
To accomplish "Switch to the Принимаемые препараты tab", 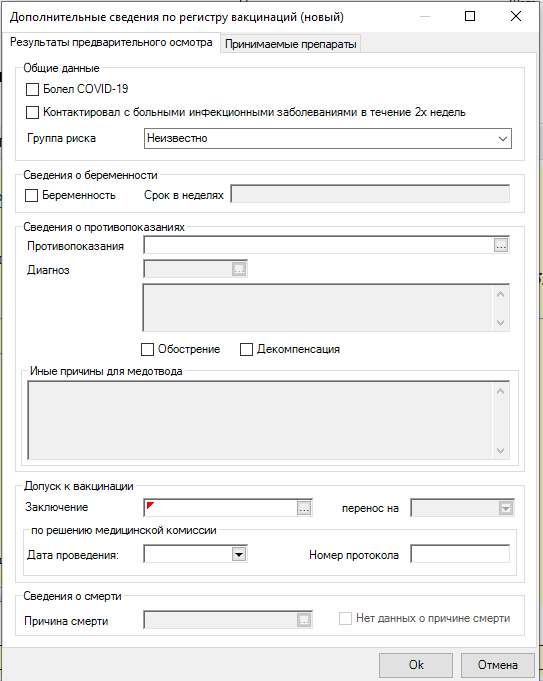I will tap(291, 44).
